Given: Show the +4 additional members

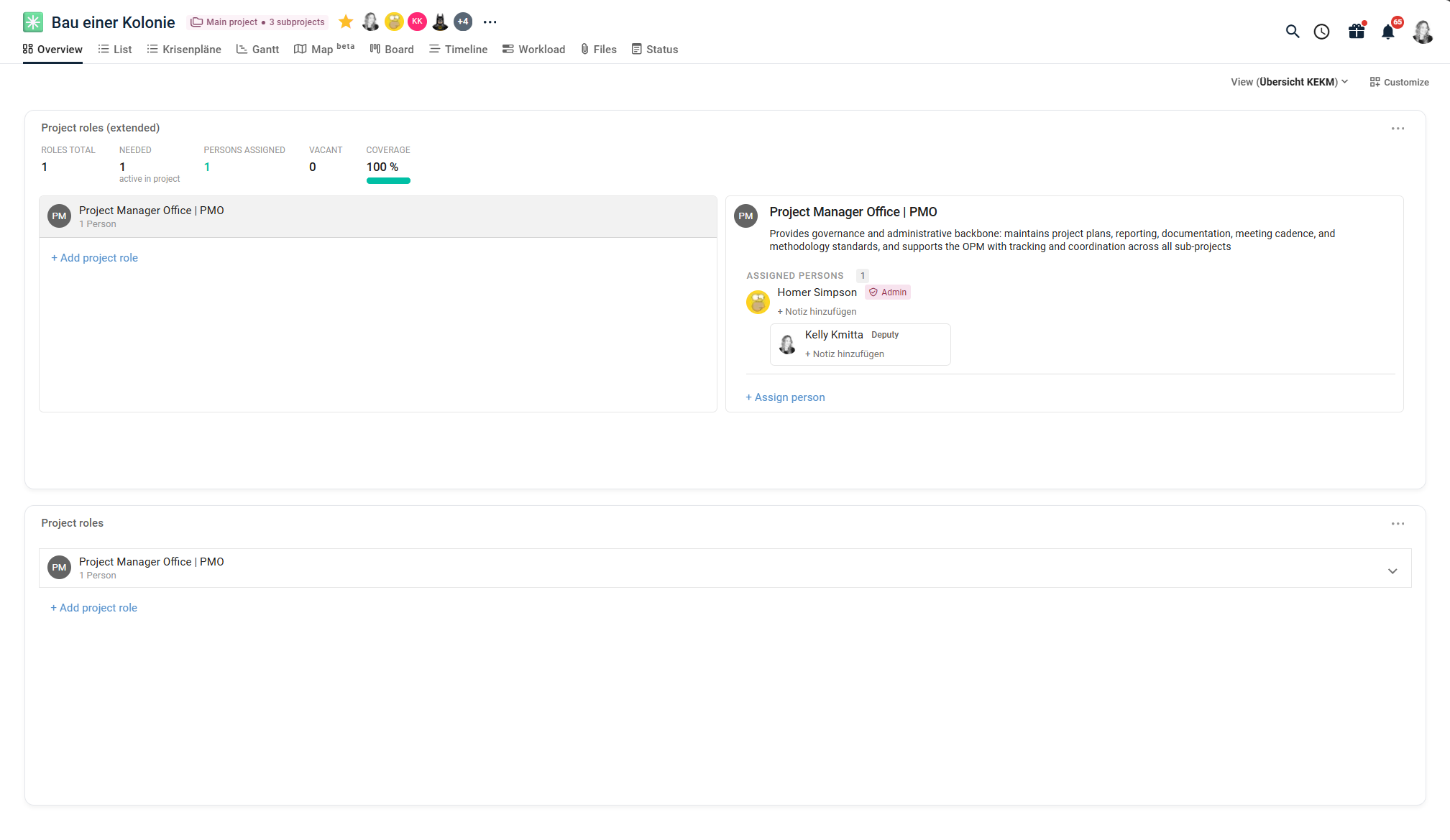Looking at the screenshot, I should point(463,22).
